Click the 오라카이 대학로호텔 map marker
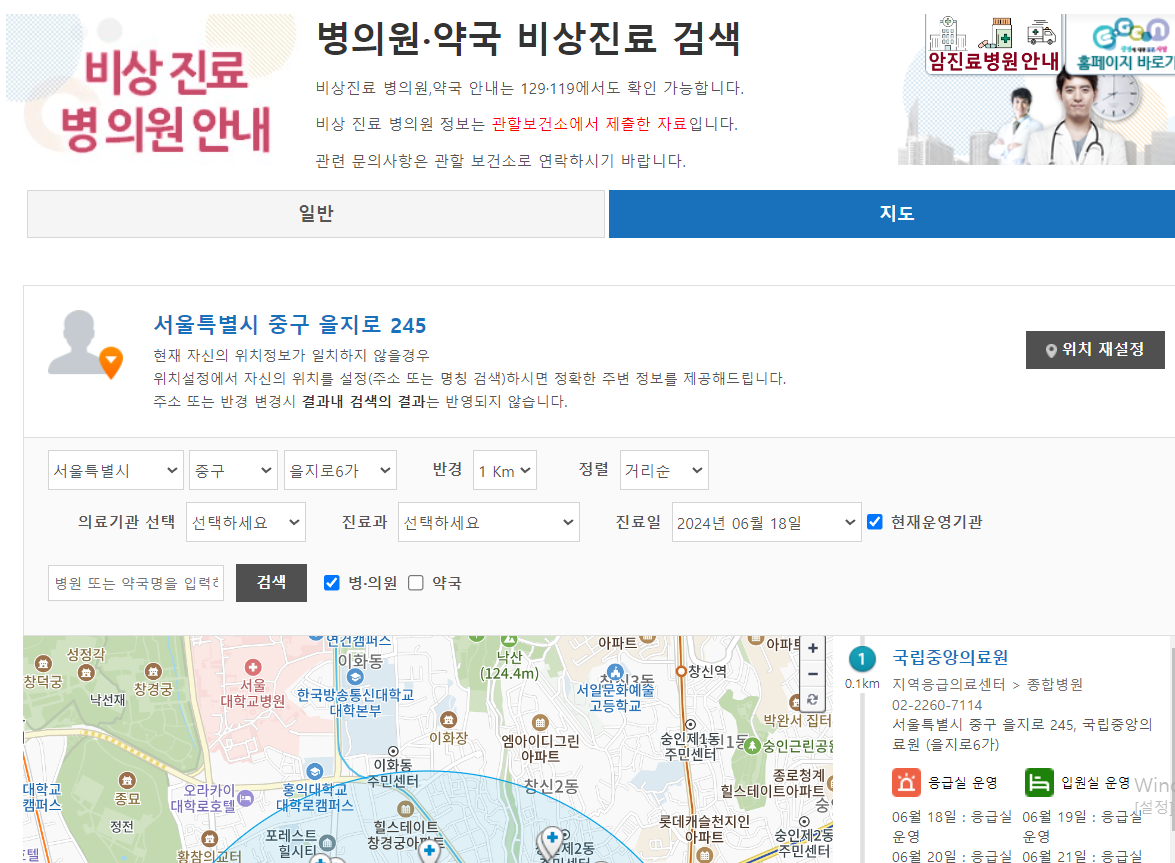This screenshot has height=863, width=1175. [x=245, y=799]
